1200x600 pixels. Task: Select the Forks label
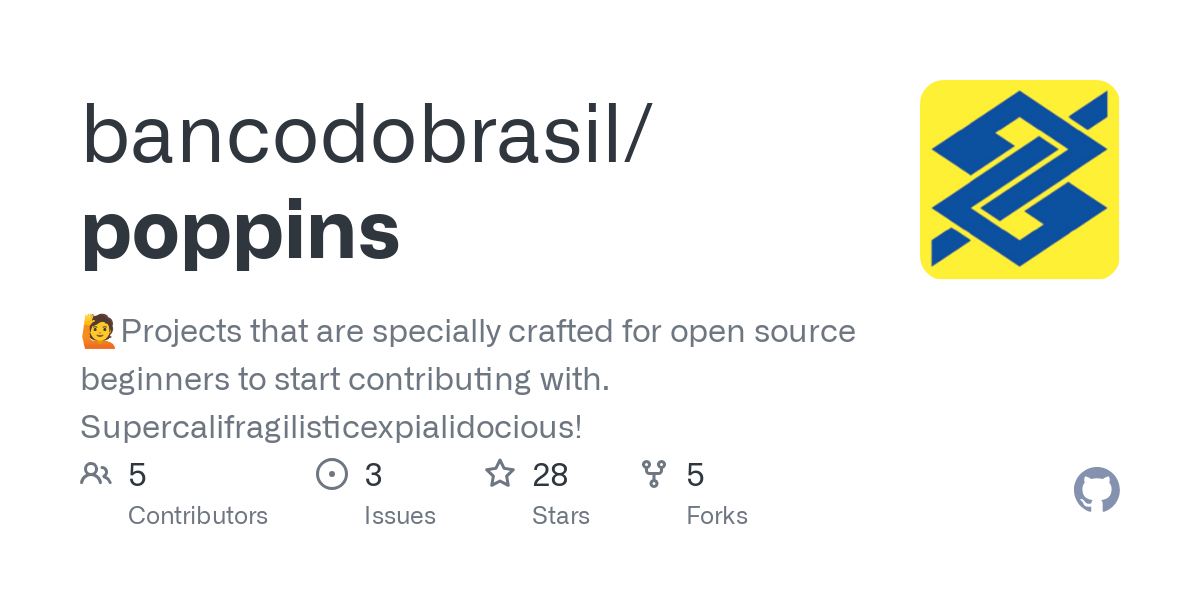[717, 516]
